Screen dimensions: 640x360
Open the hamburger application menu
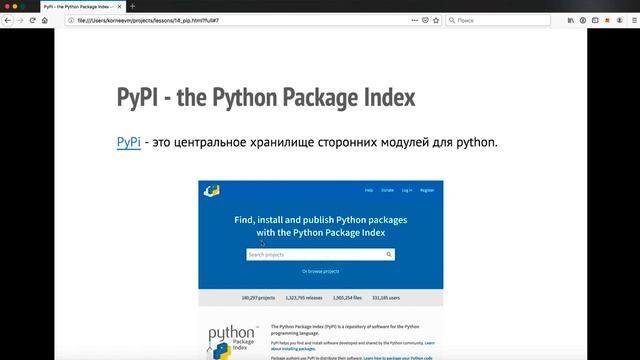635,20
